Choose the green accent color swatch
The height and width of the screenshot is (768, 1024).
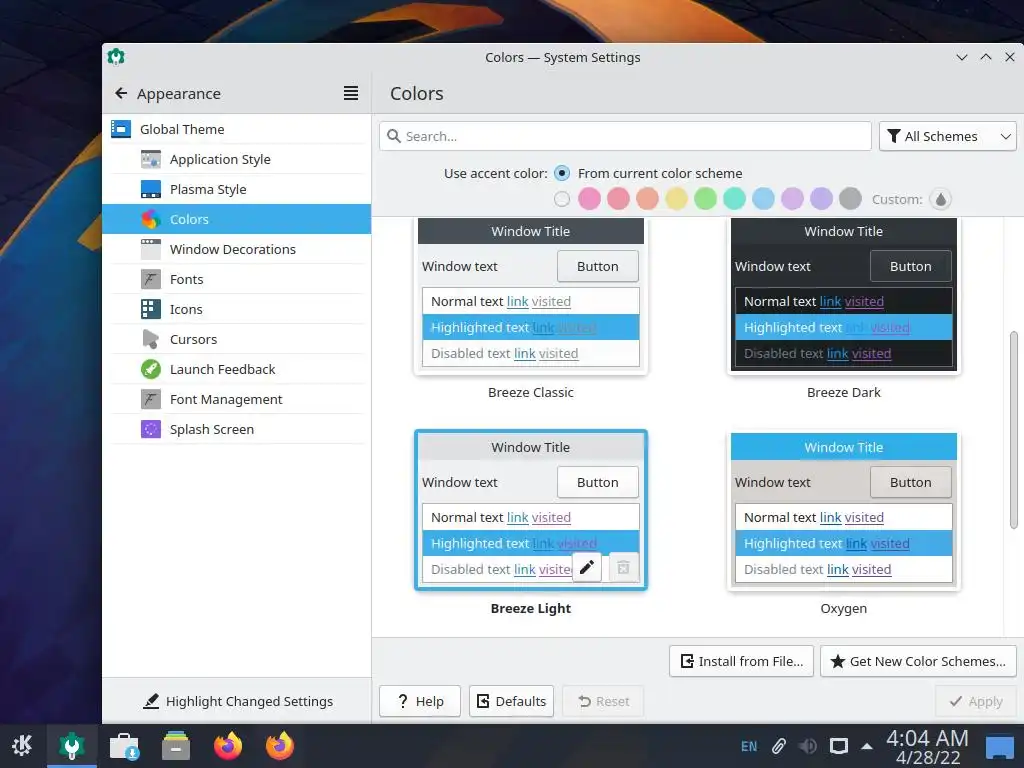click(x=705, y=199)
